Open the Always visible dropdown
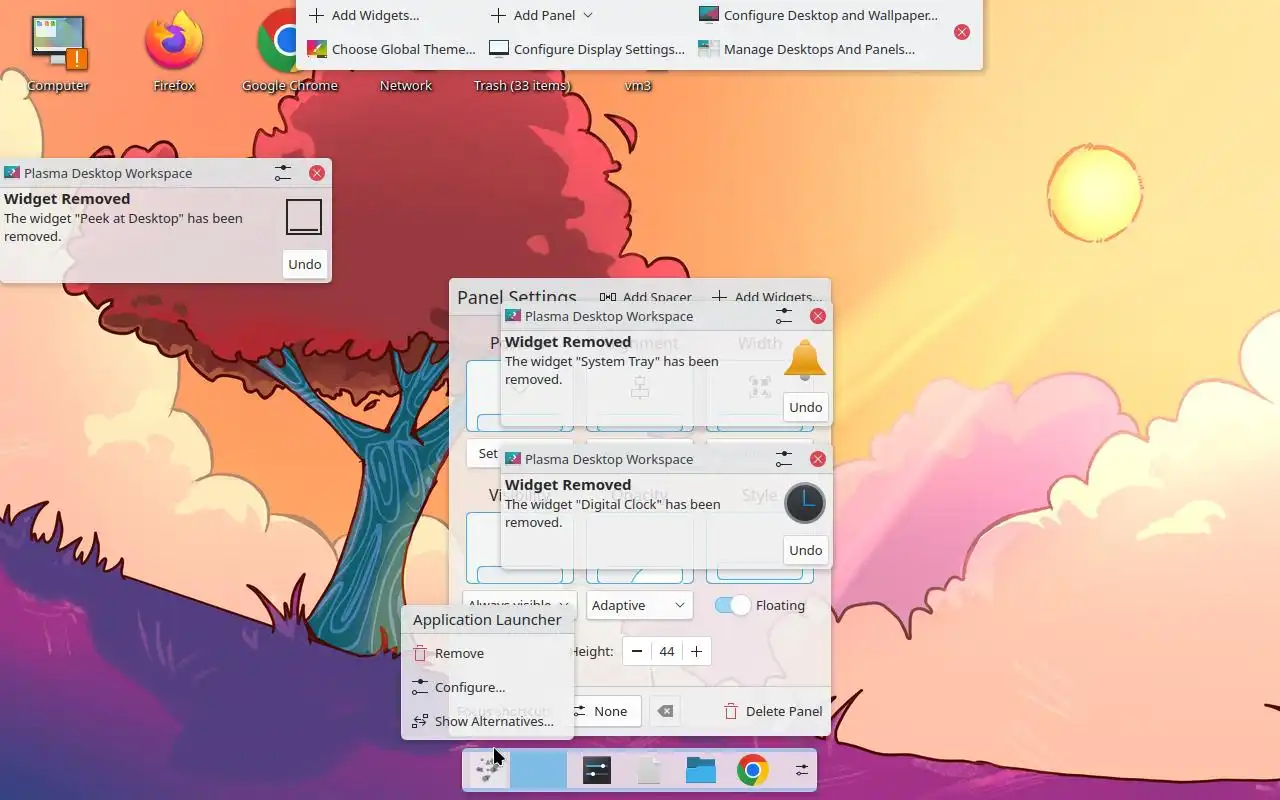Image resolution: width=1280 pixels, height=800 pixels. [x=519, y=605]
